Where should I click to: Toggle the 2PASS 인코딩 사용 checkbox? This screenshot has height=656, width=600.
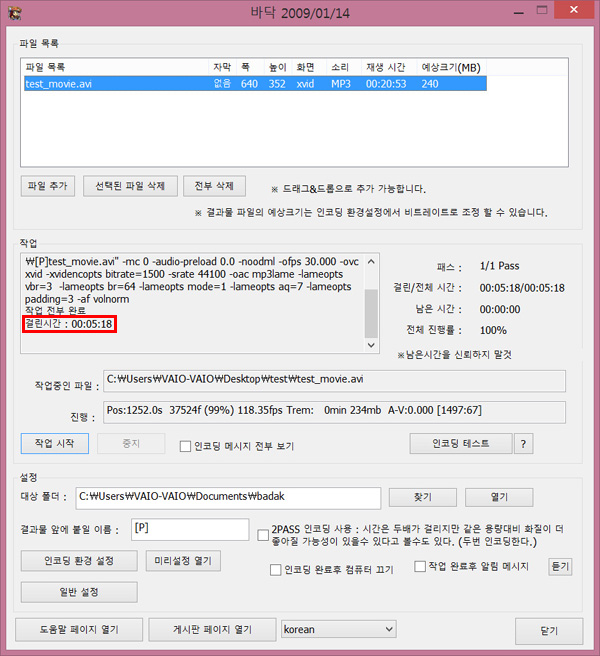(263, 535)
